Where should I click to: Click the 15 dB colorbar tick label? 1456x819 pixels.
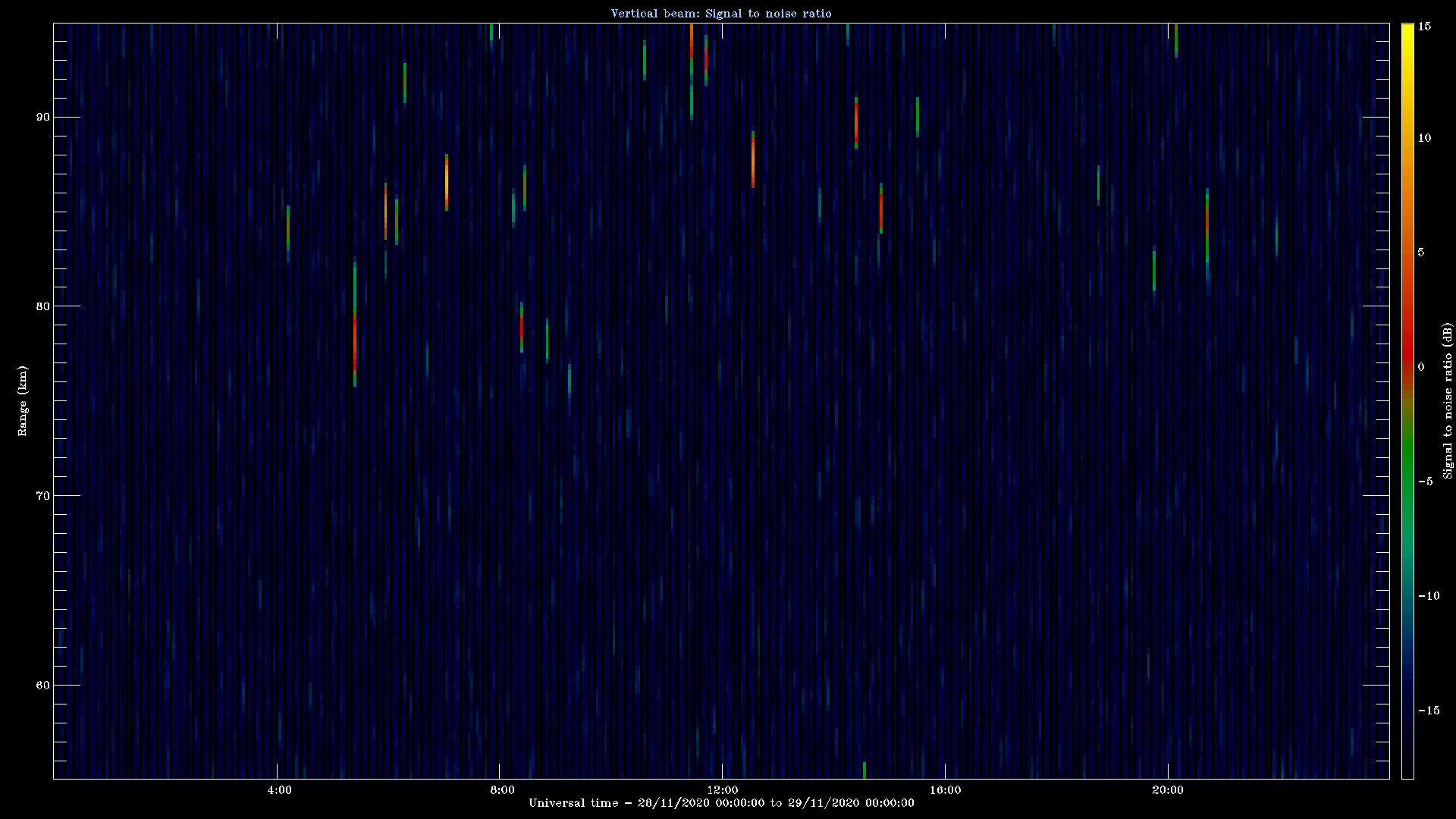[x=1424, y=27]
